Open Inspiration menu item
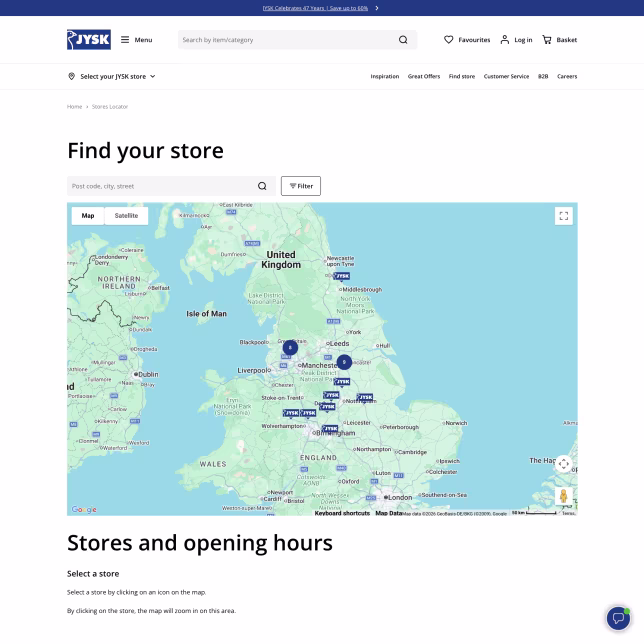The width and height of the screenshot is (644, 644). (384, 76)
